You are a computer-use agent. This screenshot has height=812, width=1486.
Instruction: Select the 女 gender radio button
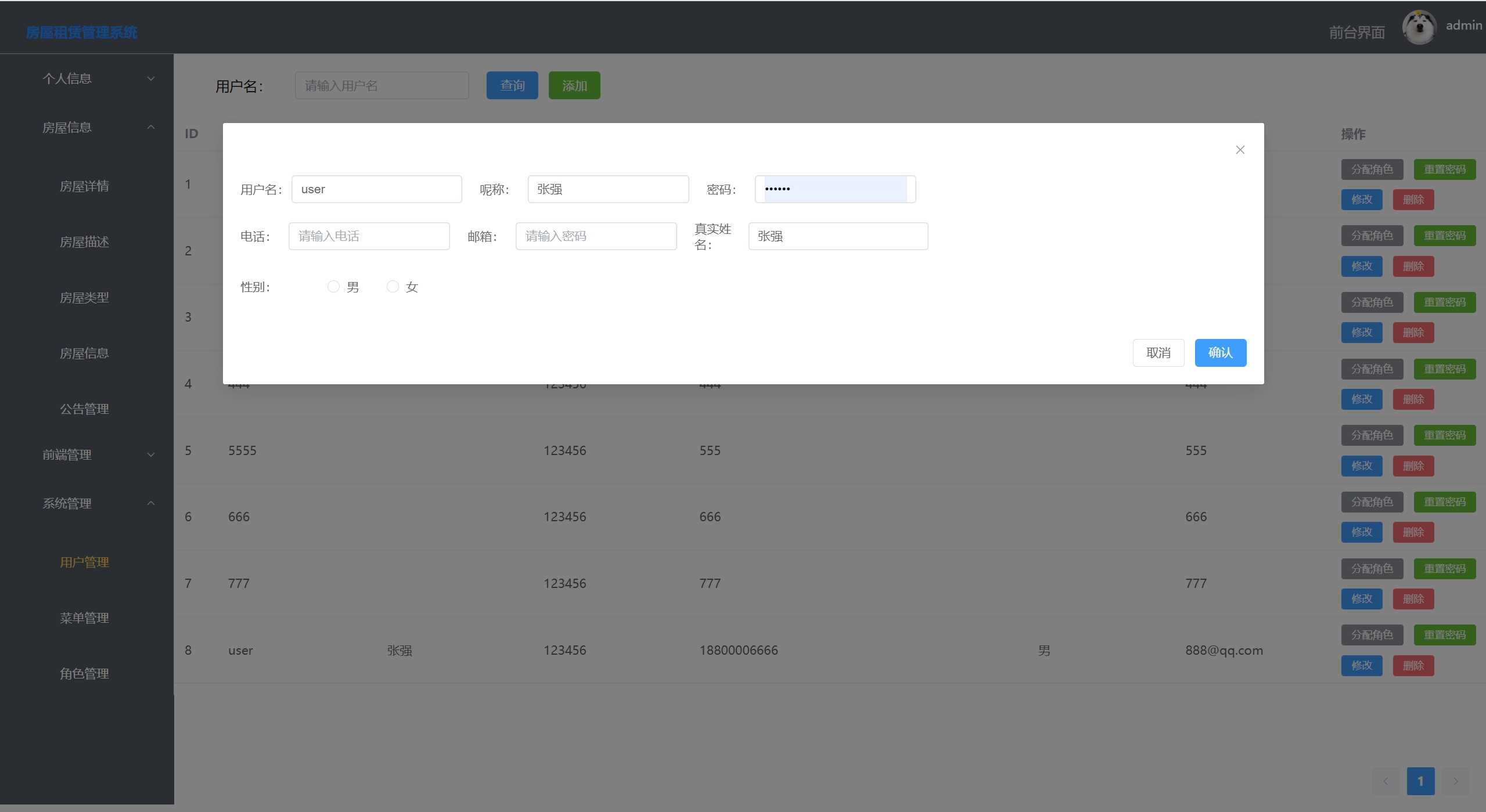(393, 287)
